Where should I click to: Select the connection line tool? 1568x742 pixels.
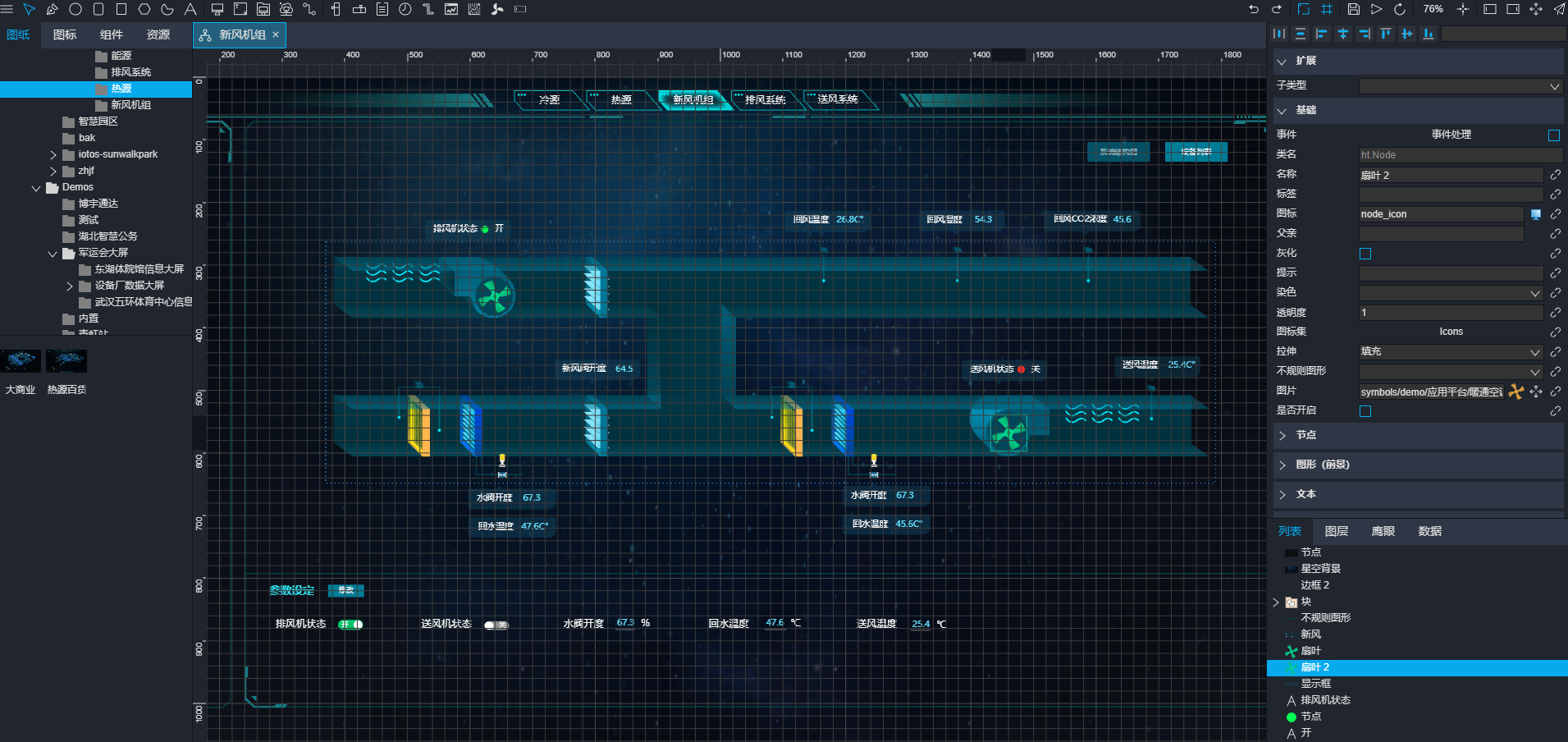coord(309,9)
